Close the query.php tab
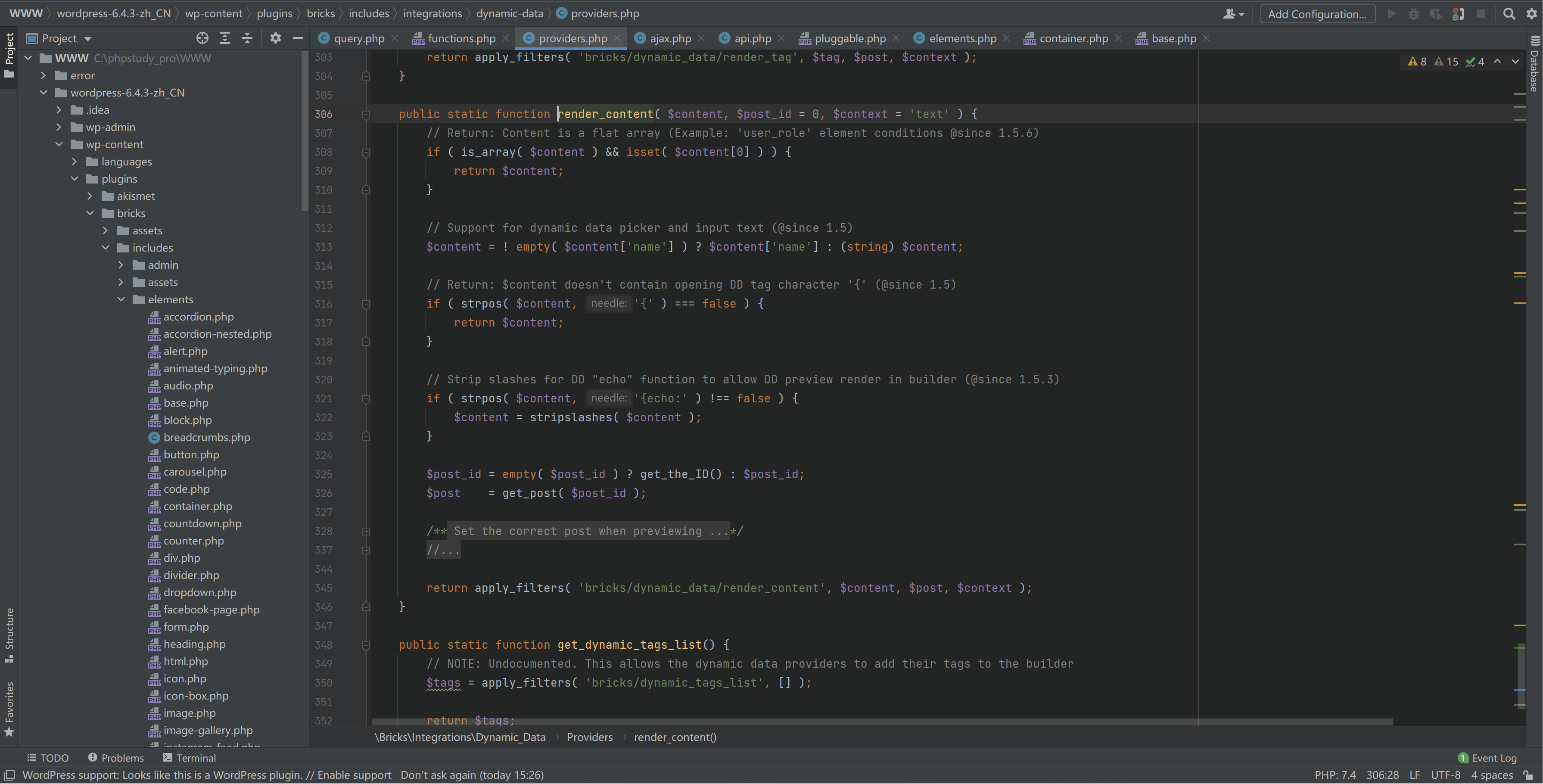Viewport: 1543px width, 784px height. coord(395,38)
